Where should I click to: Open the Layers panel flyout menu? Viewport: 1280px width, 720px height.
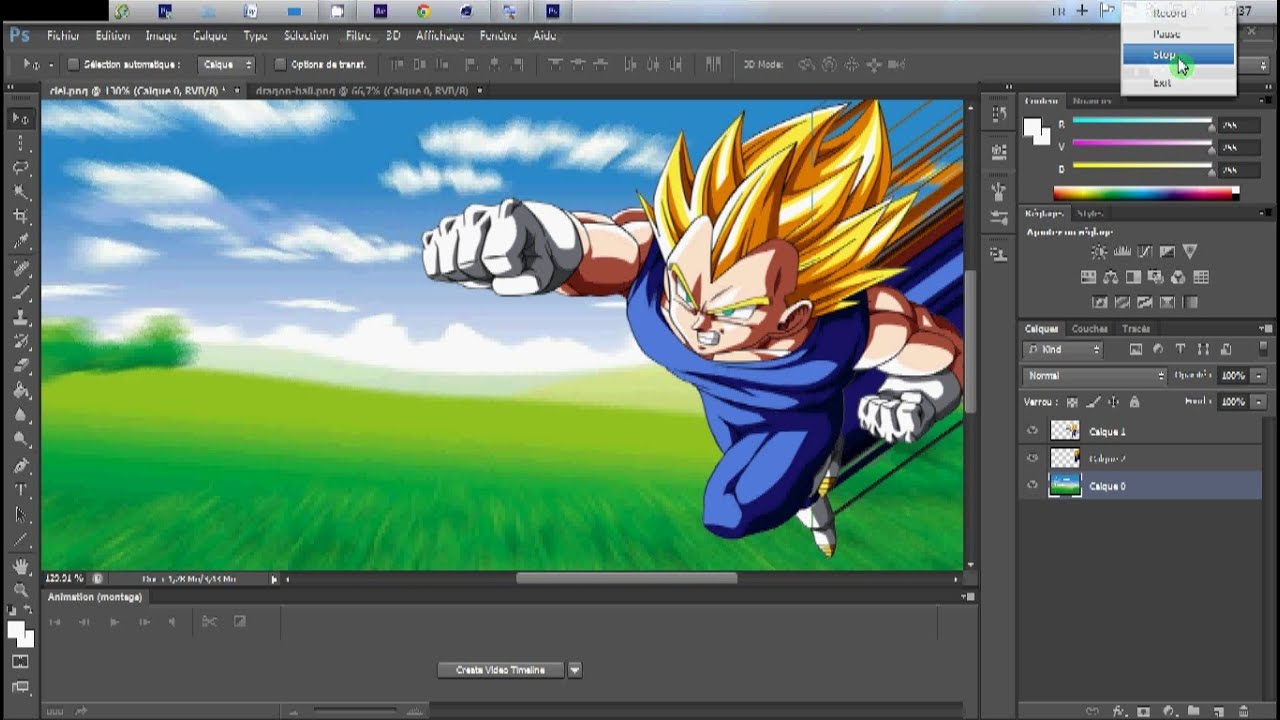[x=1267, y=328]
